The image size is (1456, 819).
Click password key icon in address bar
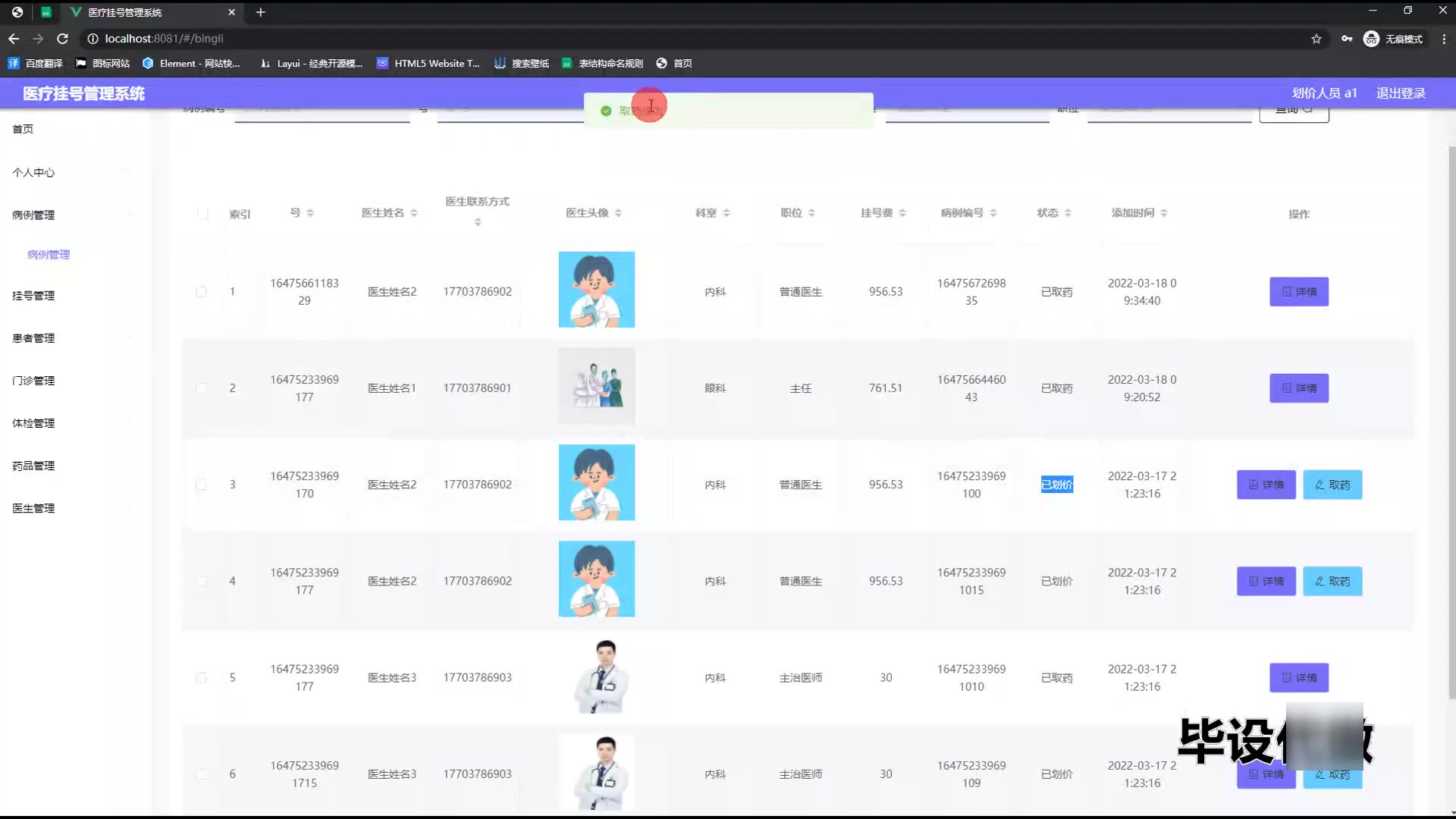click(1347, 39)
